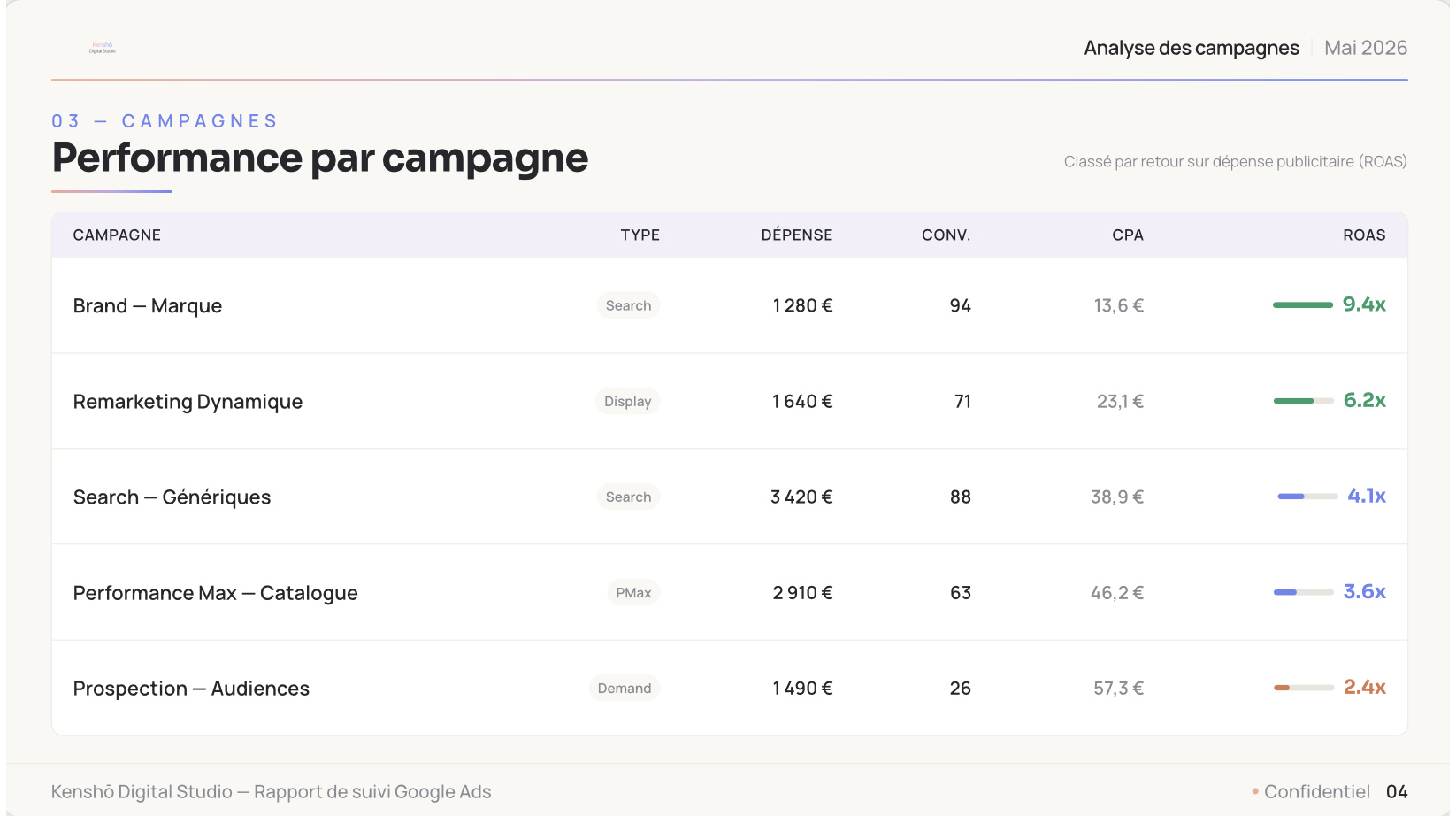Click the blue ROAS bar for Search — Génériques
This screenshot has height=816, width=1456.
point(1308,496)
